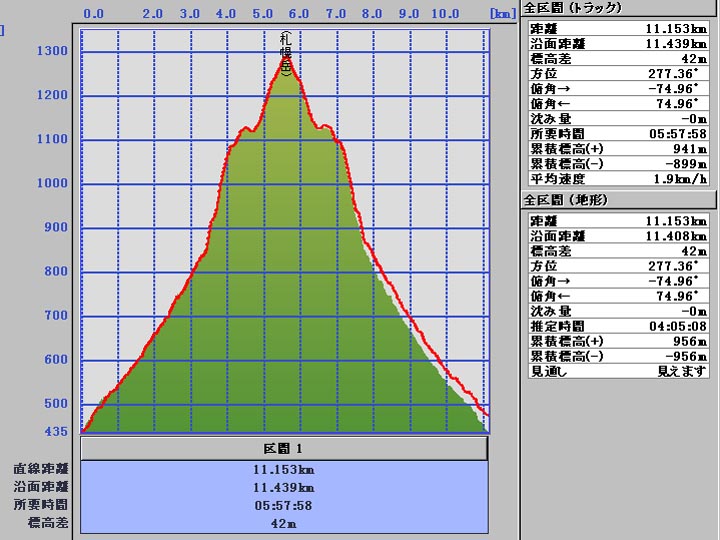Click the 沿面距離 11.439km cell below graph
The height and width of the screenshot is (540, 720).
[284, 487]
